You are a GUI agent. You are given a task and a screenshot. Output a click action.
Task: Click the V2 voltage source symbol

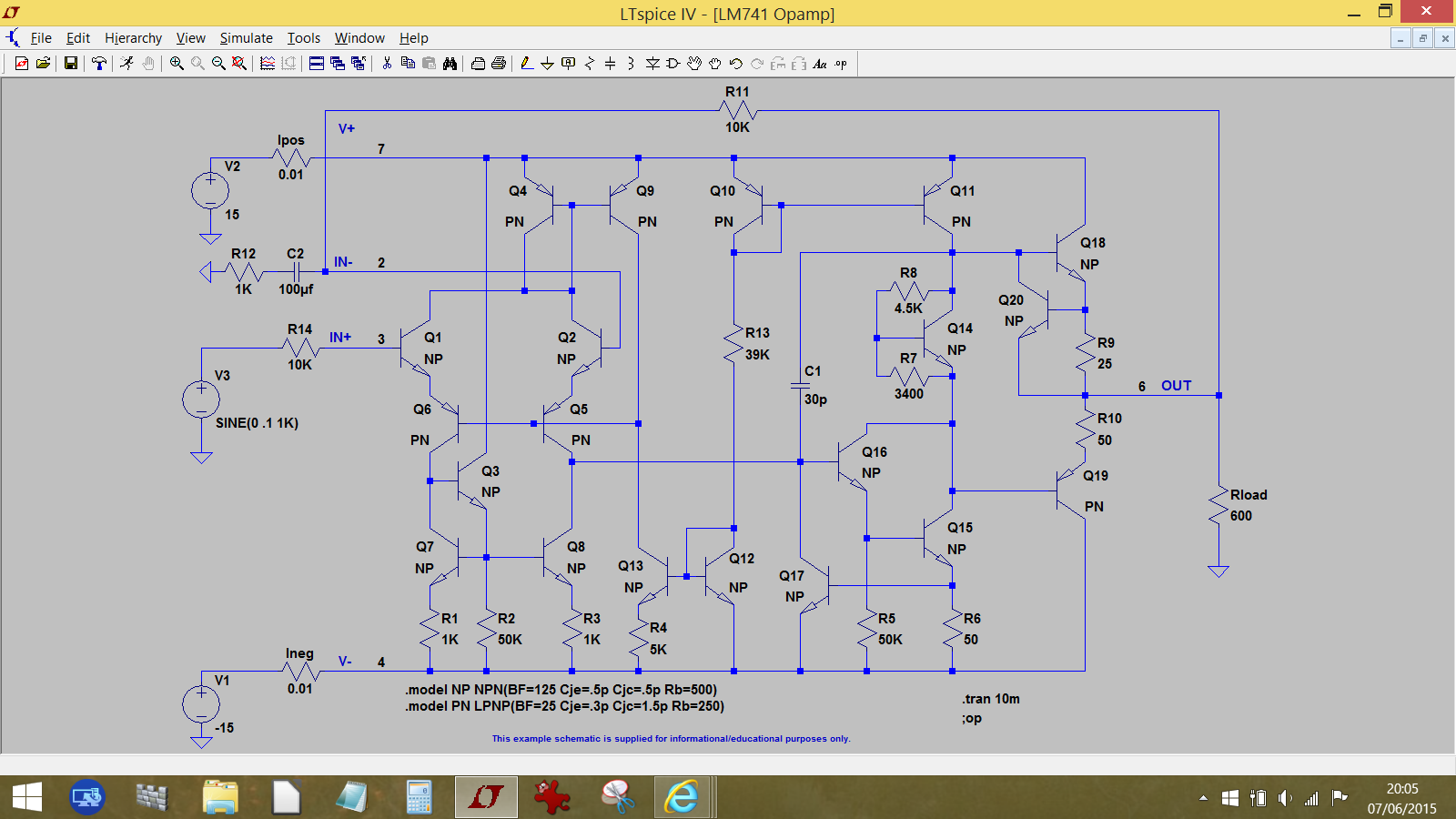click(x=210, y=190)
